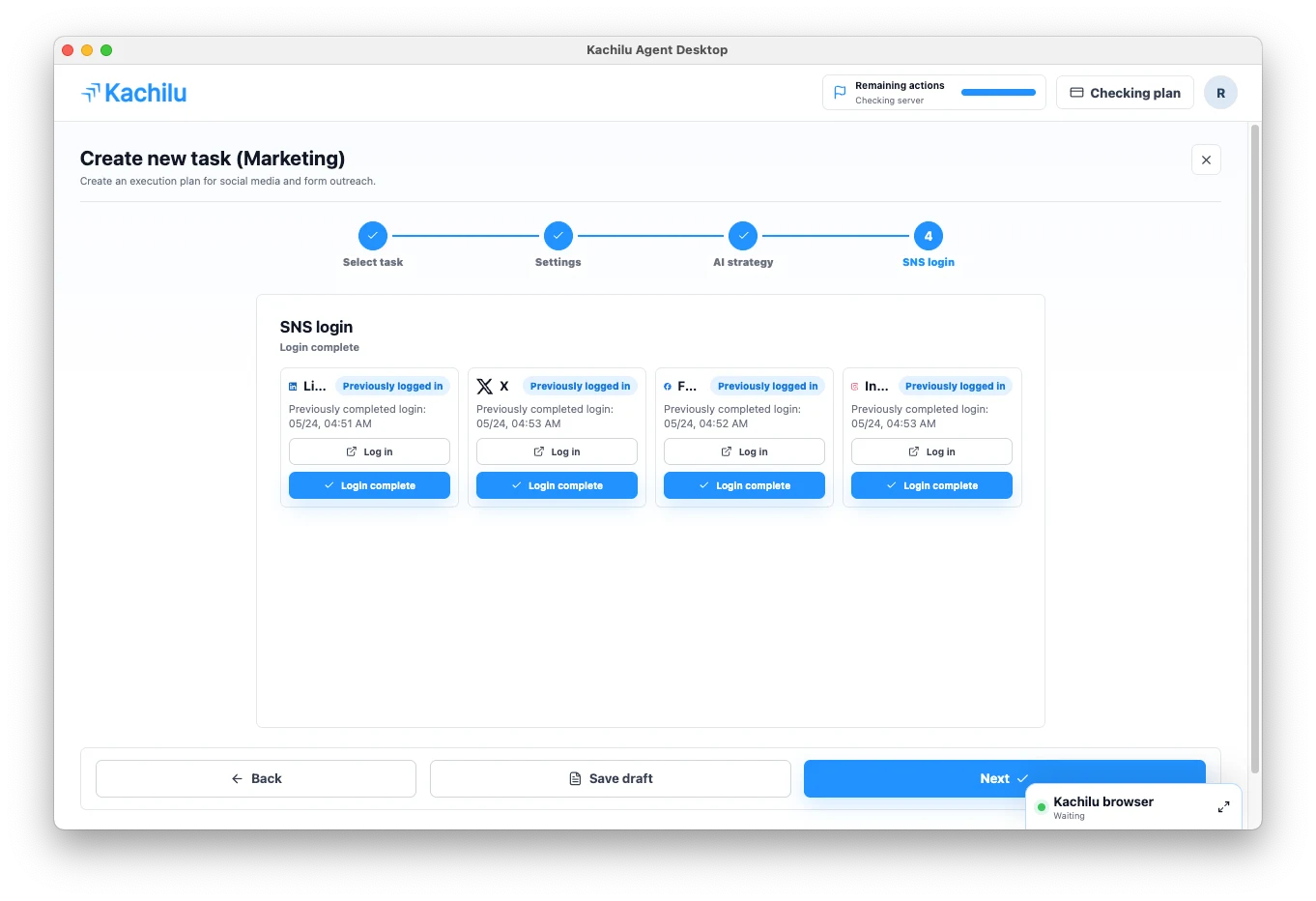Close the Create new task panel

pyautogui.click(x=1206, y=160)
